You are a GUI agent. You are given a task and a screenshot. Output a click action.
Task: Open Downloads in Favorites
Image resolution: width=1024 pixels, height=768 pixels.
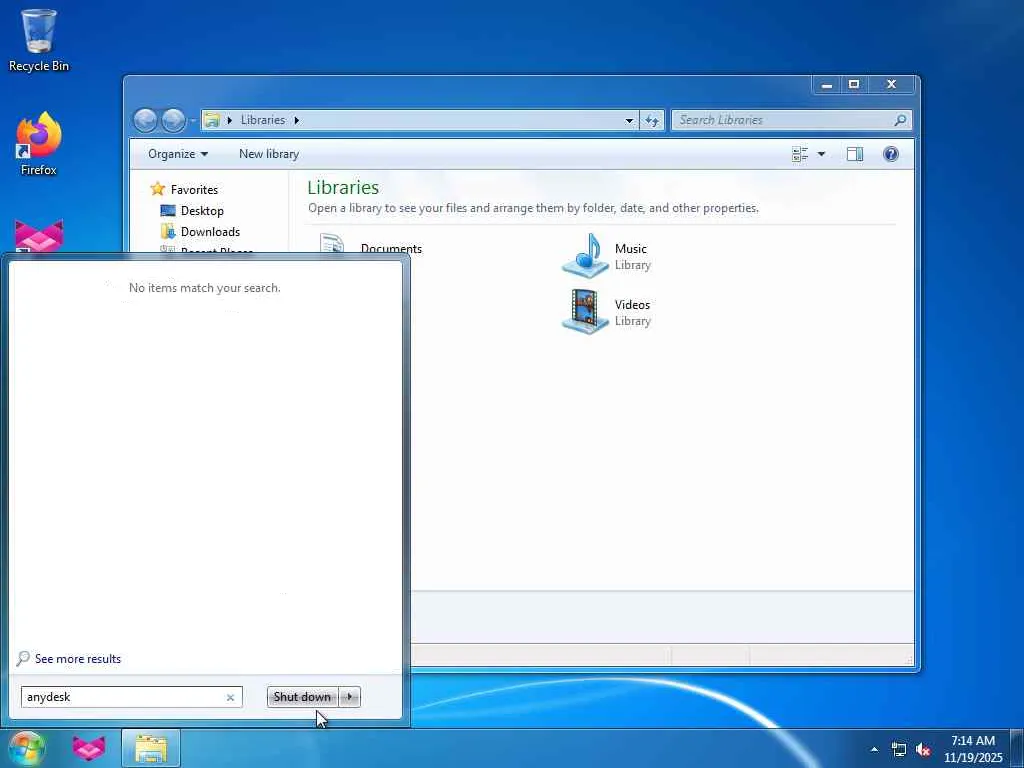[x=200, y=232]
